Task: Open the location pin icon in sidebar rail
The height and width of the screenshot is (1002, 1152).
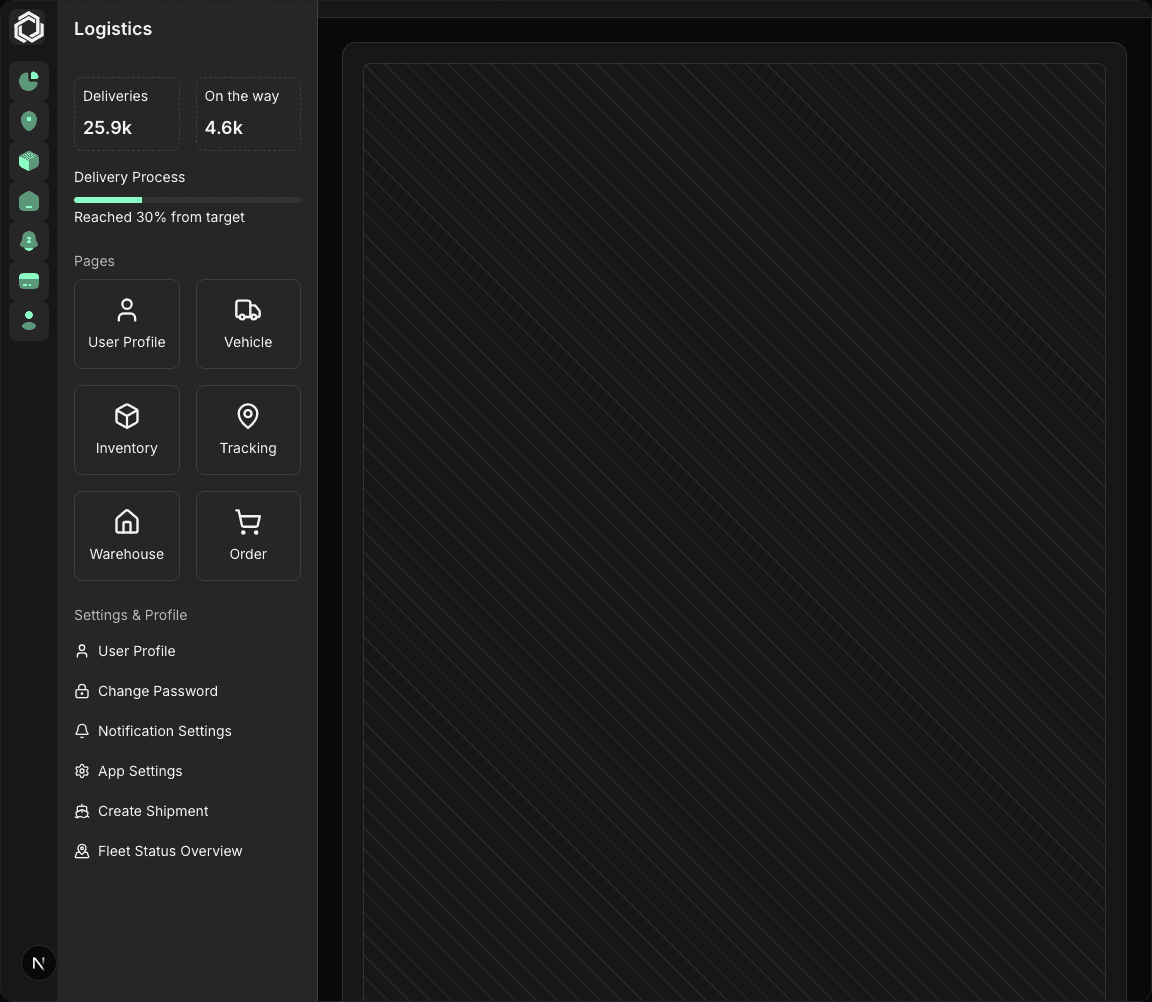Action: pos(29,121)
